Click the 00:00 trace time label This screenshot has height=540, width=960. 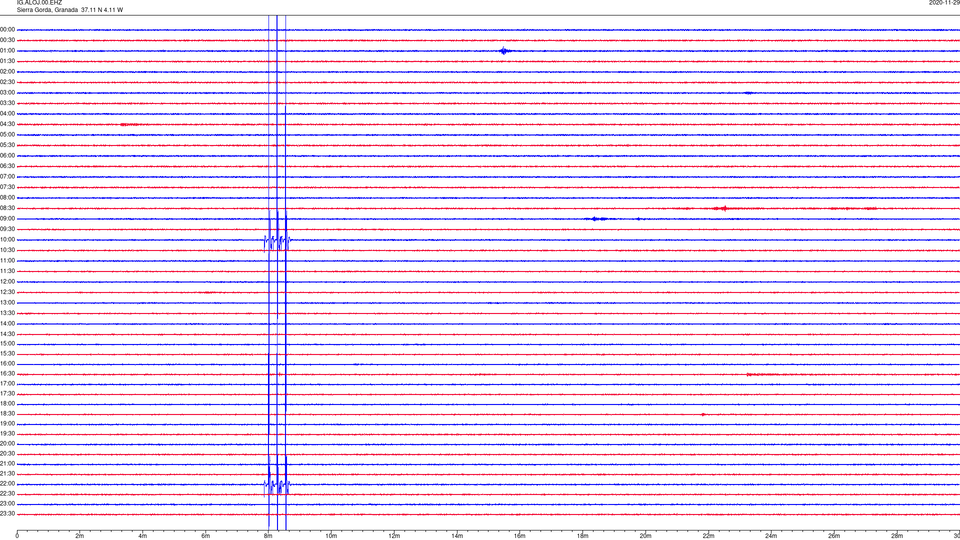pos(7,29)
